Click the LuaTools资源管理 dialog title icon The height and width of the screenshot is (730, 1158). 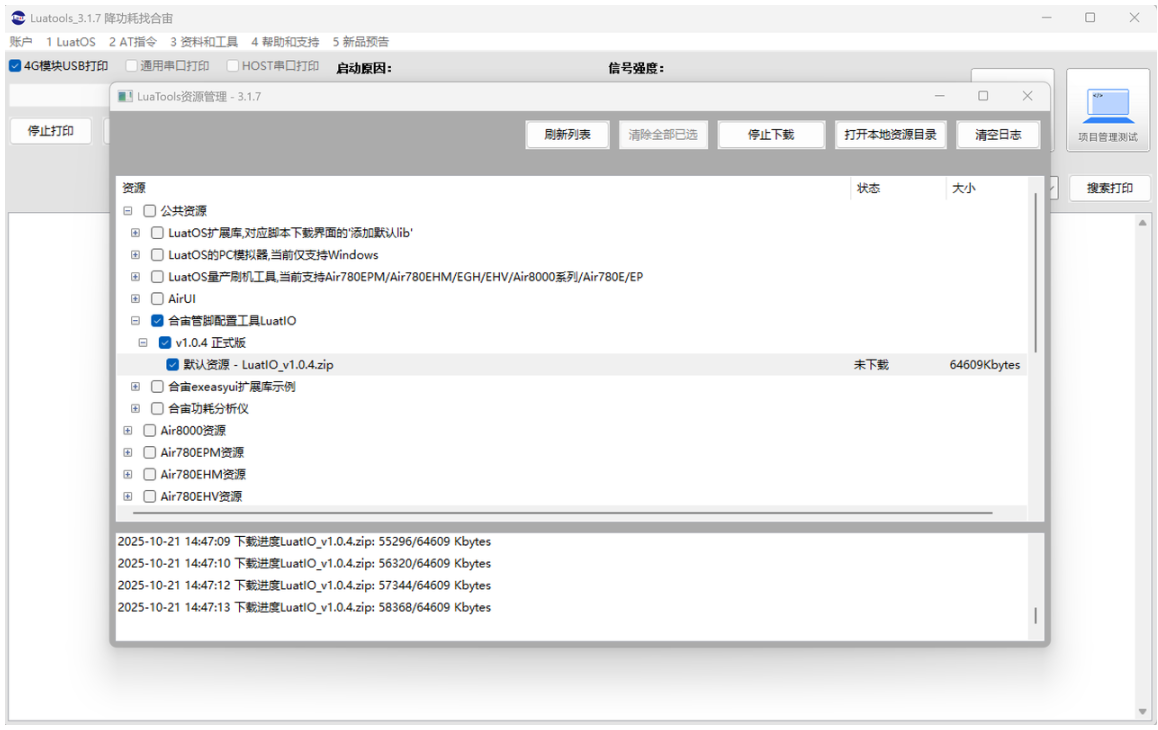[126, 97]
